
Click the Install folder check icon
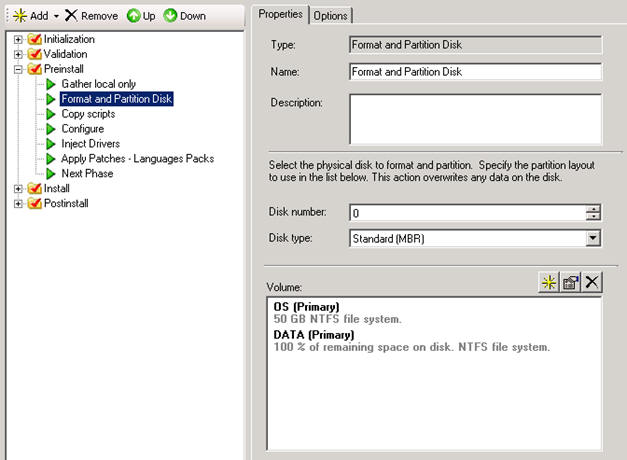pyautogui.click(x=35, y=188)
